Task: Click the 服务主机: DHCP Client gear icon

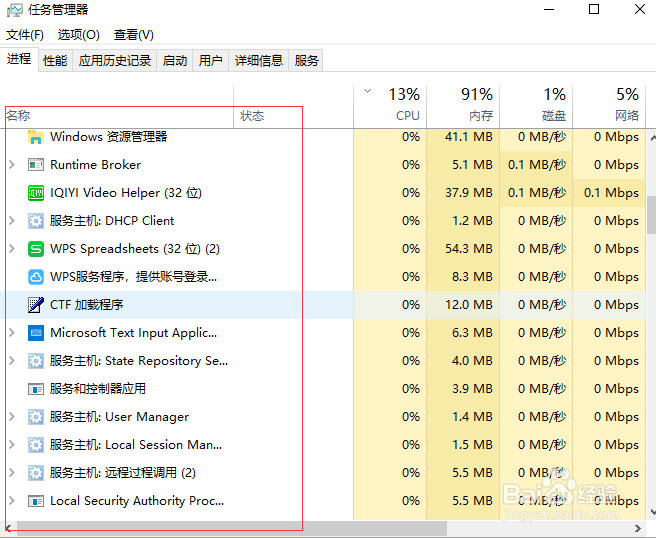Action: pos(36,221)
